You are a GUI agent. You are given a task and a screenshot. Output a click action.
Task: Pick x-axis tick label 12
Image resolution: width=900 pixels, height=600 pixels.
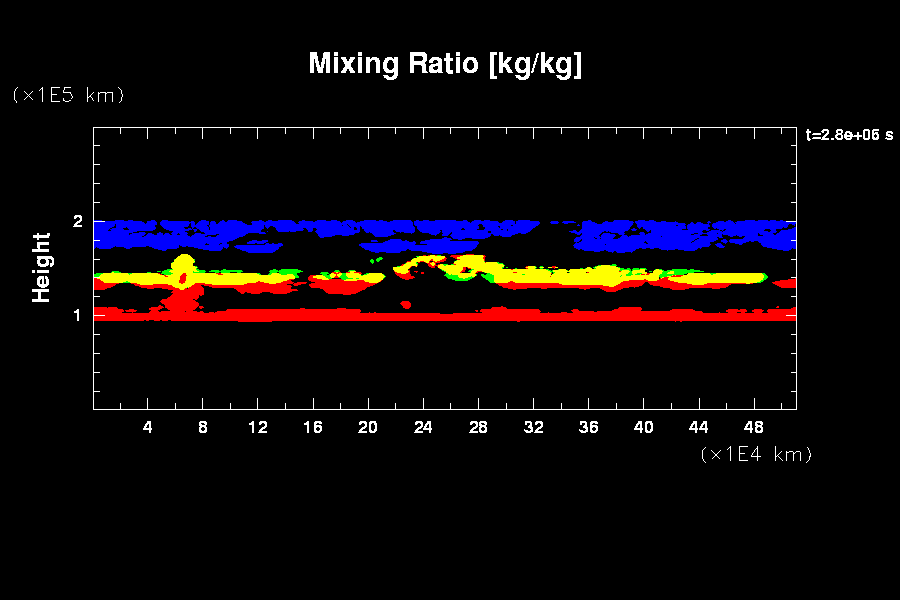coord(258,427)
